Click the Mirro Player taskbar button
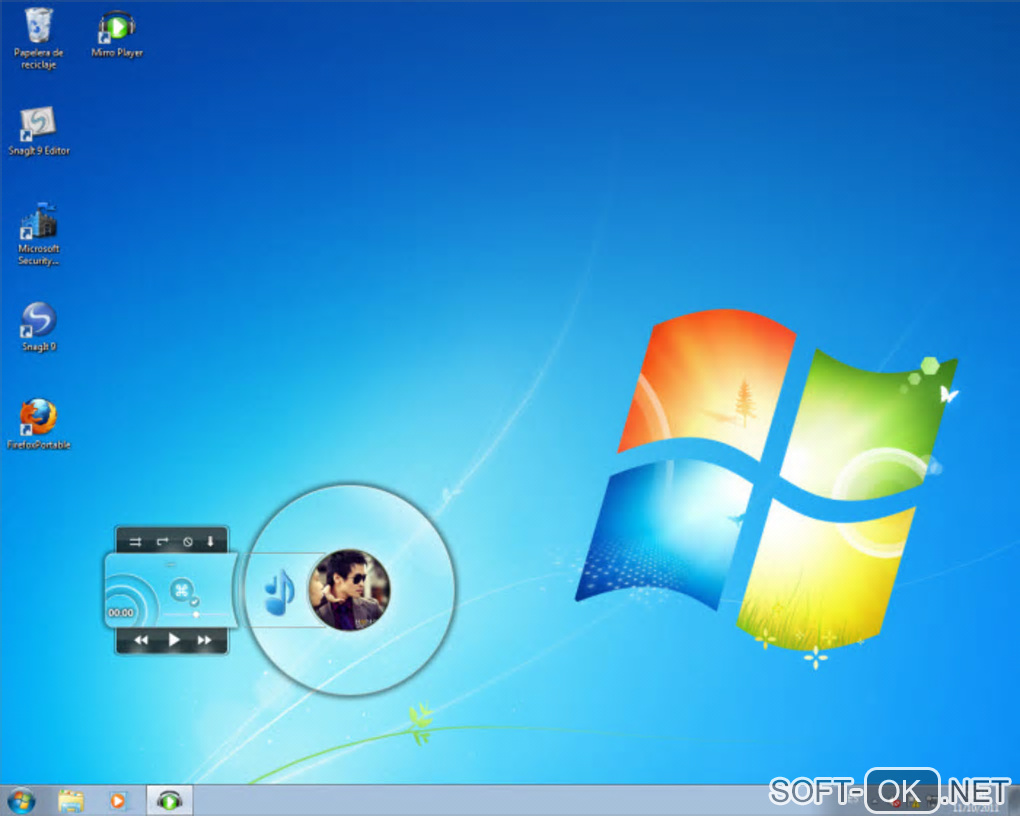This screenshot has height=816, width=1020. click(x=169, y=800)
